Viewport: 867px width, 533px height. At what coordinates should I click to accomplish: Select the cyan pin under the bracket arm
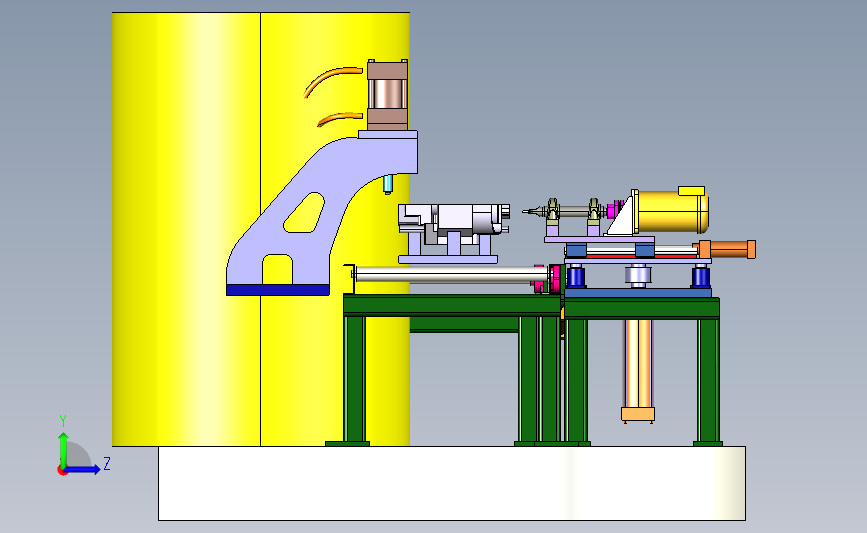388,184
